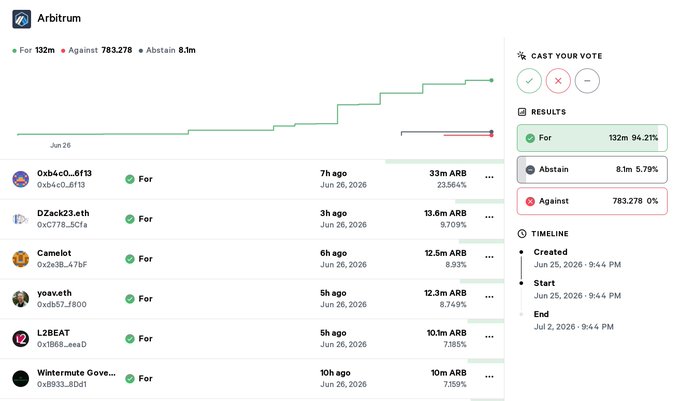Open the 0xb4c0...6f13 voter name
Viewport: 680px width, 401px height.
coord(64,173)
